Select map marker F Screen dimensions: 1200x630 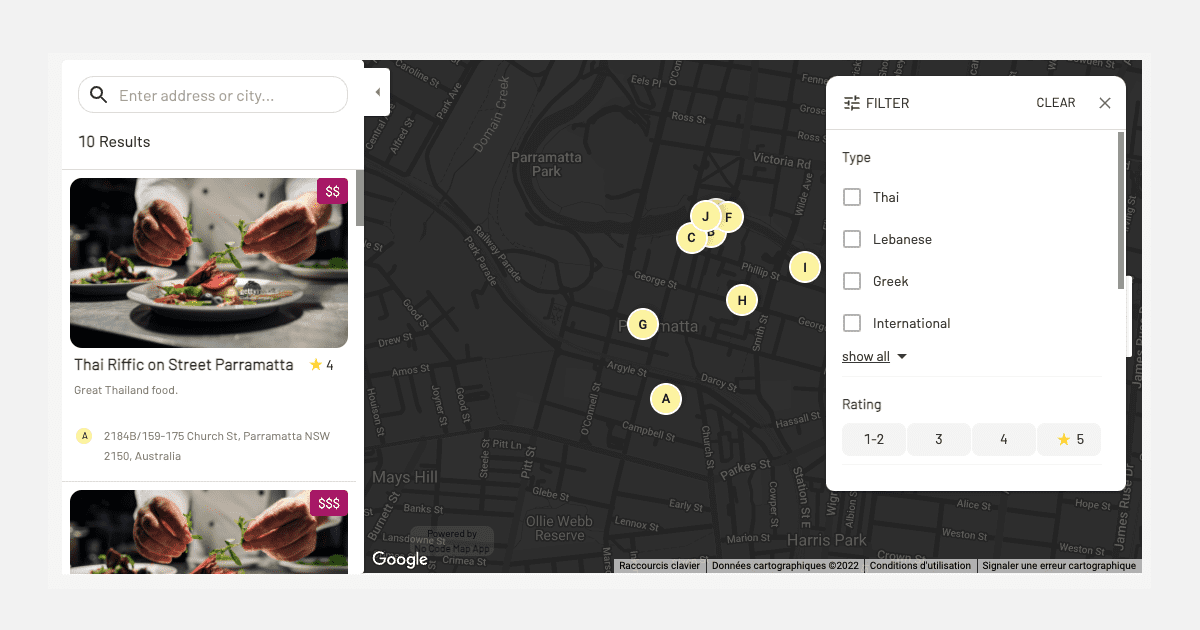pyautogui.click(x=731, y=217)
